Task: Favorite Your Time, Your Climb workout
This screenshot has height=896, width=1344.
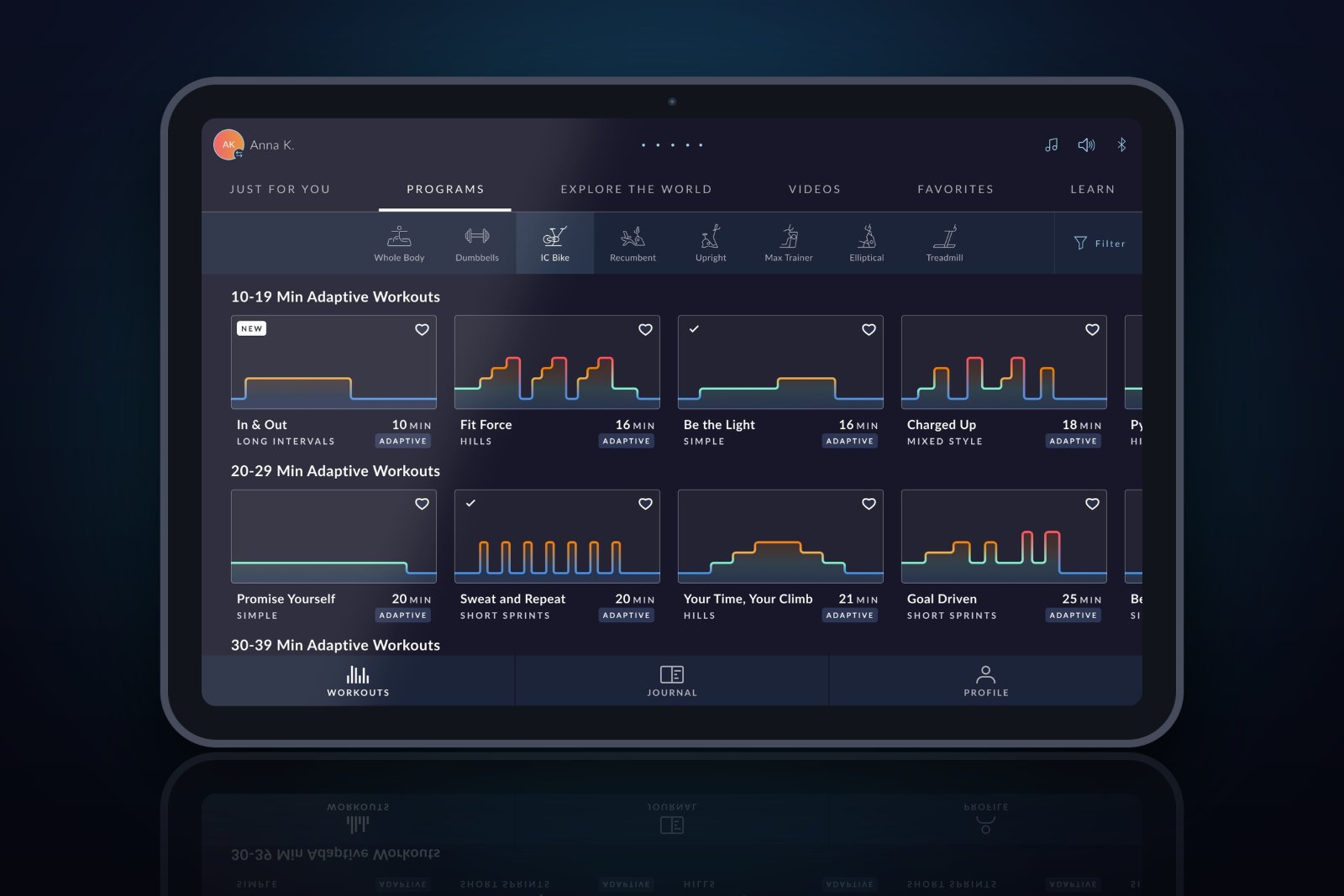Action: (869, 504)
